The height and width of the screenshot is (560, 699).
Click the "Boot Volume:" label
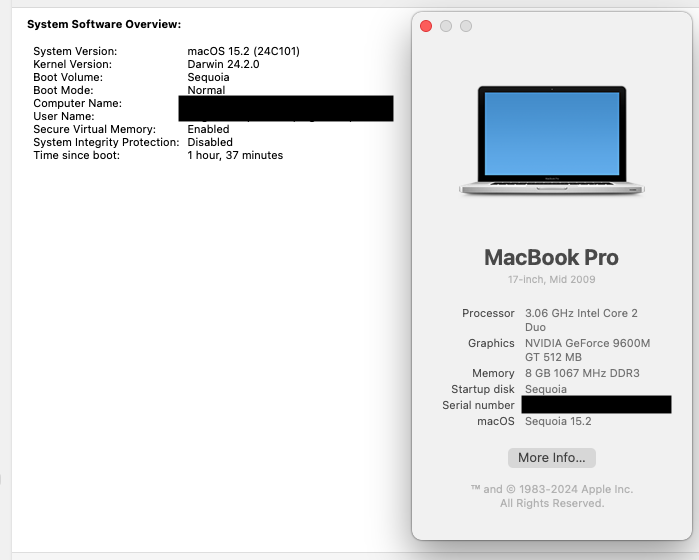(x=68, y=77)
